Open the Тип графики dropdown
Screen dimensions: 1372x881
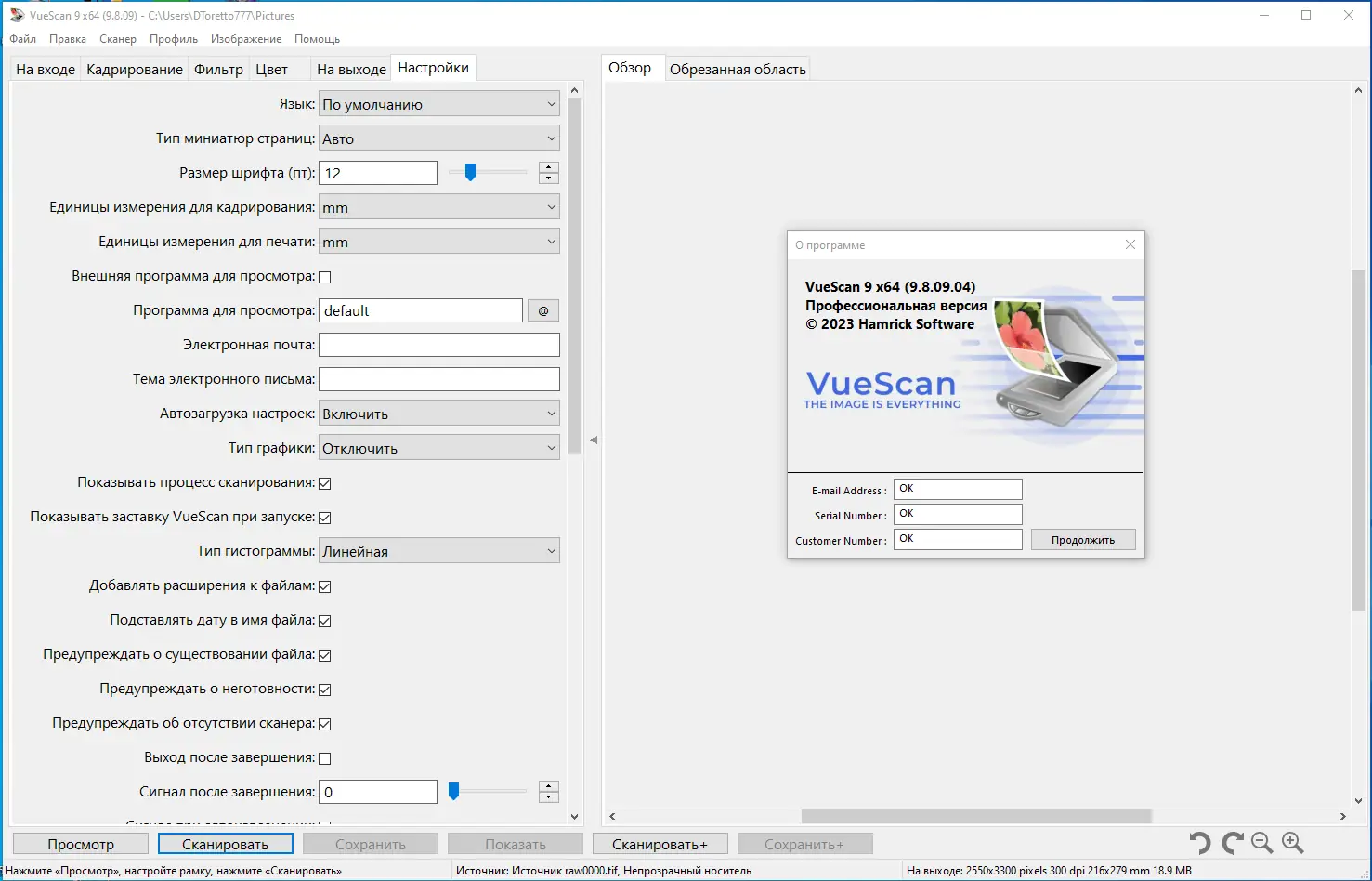[439, 448]
